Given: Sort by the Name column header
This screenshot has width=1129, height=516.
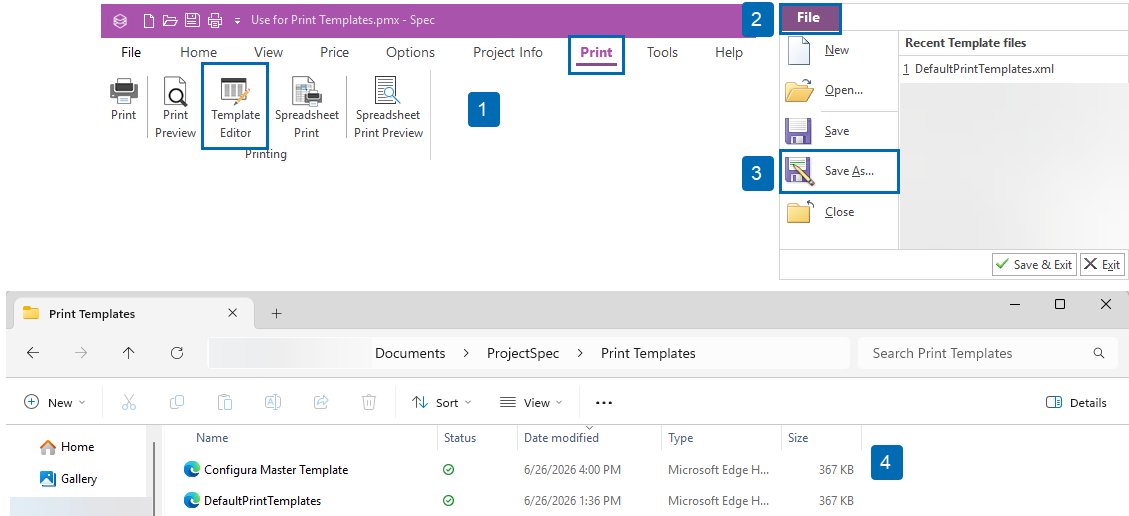Looking at the screenshot, I should (x=212, y=438).
